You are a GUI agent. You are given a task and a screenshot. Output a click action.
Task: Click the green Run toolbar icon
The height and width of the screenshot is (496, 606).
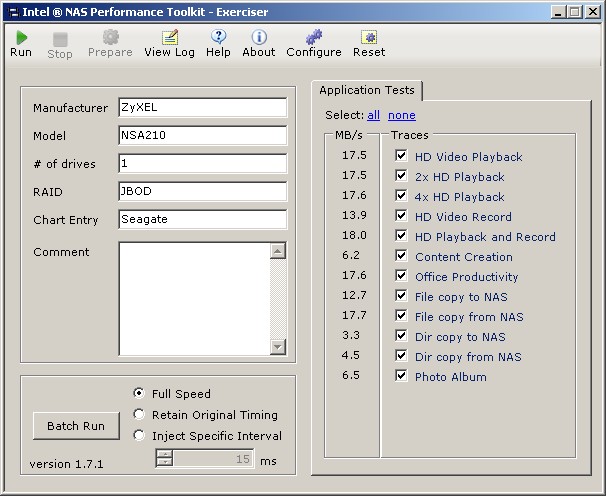tap(21, 37)
